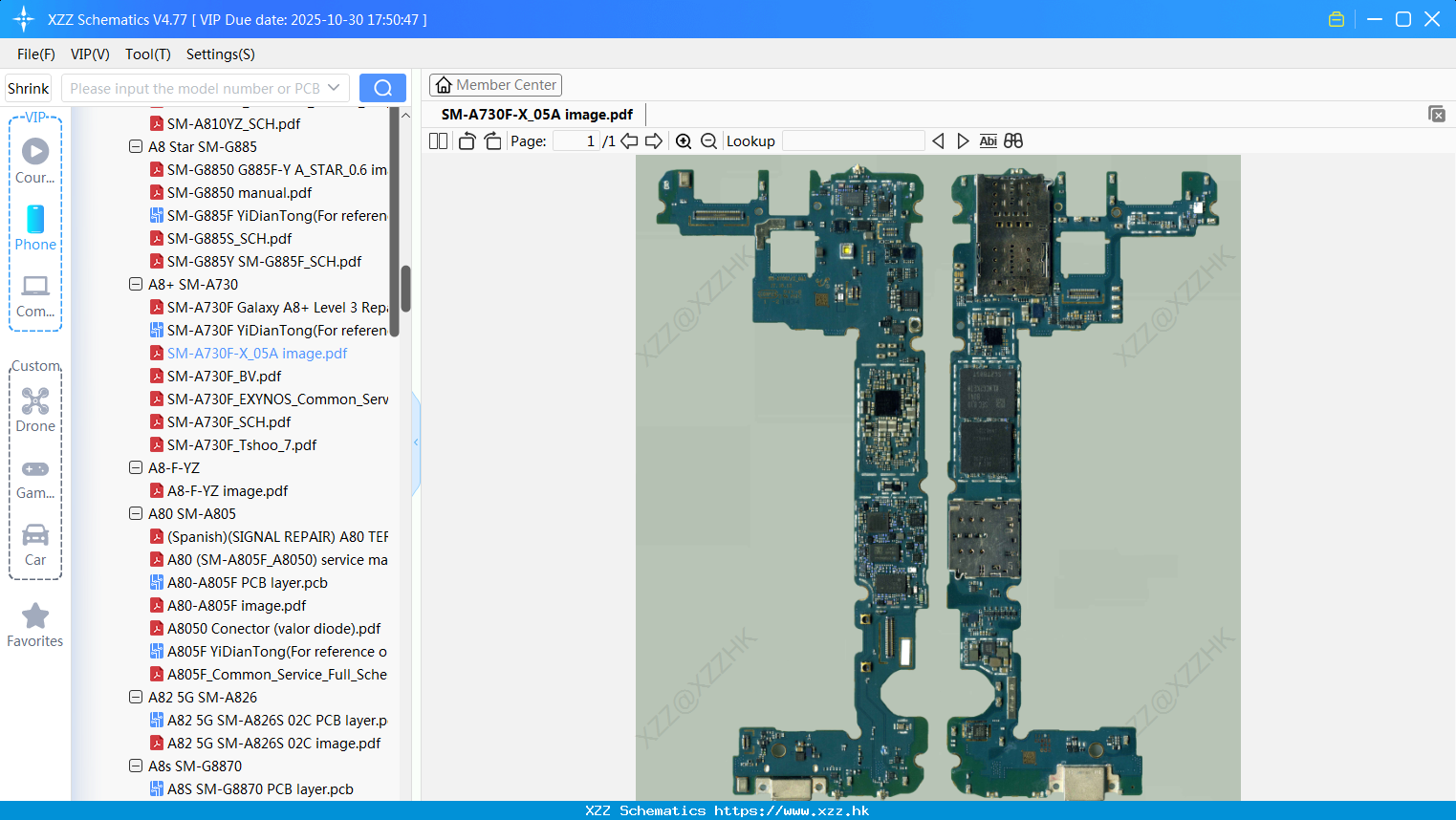
Task: Open Courses sidebar category
Action: [35, 162]
